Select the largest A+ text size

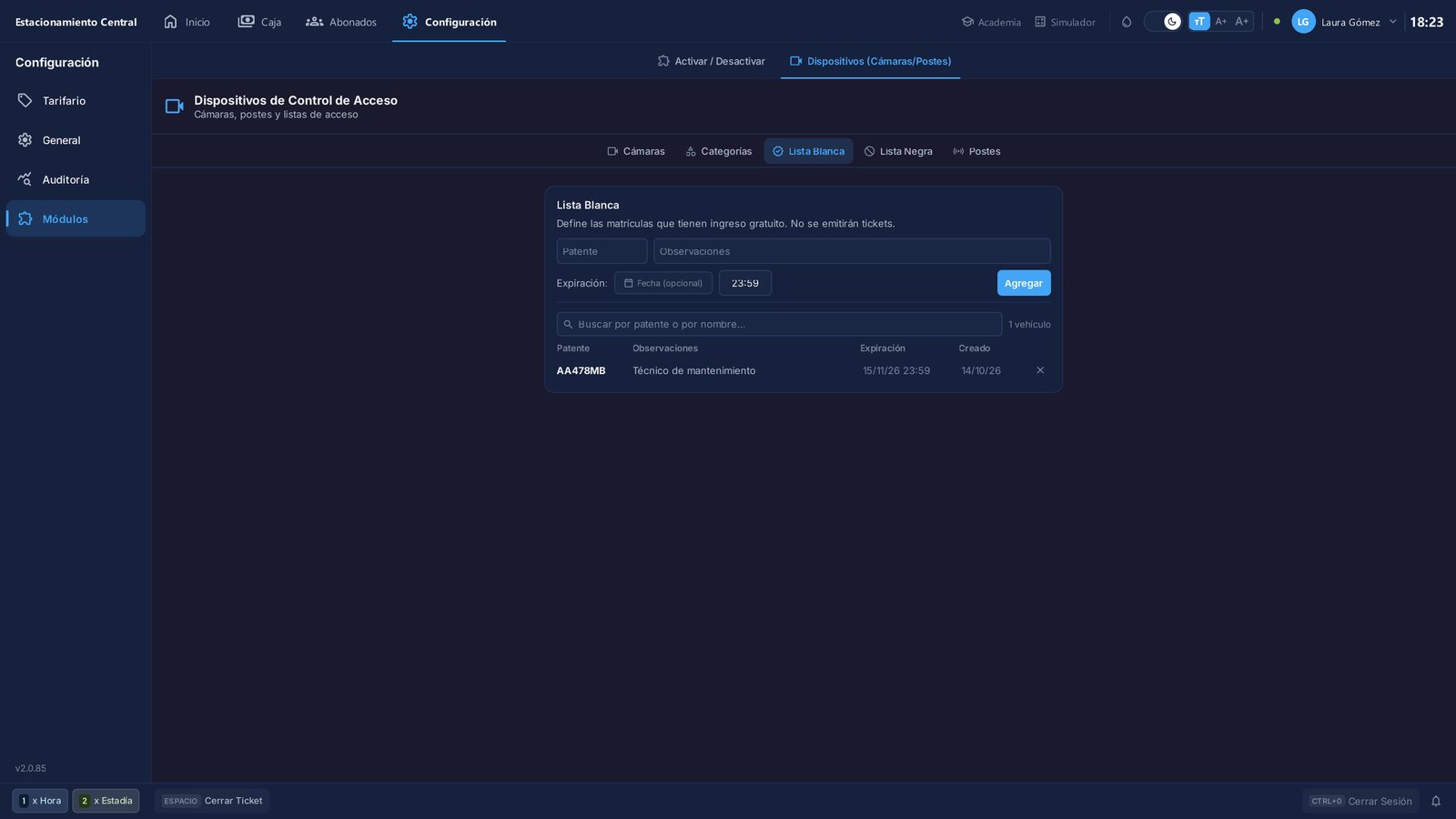pos(1242,22)
